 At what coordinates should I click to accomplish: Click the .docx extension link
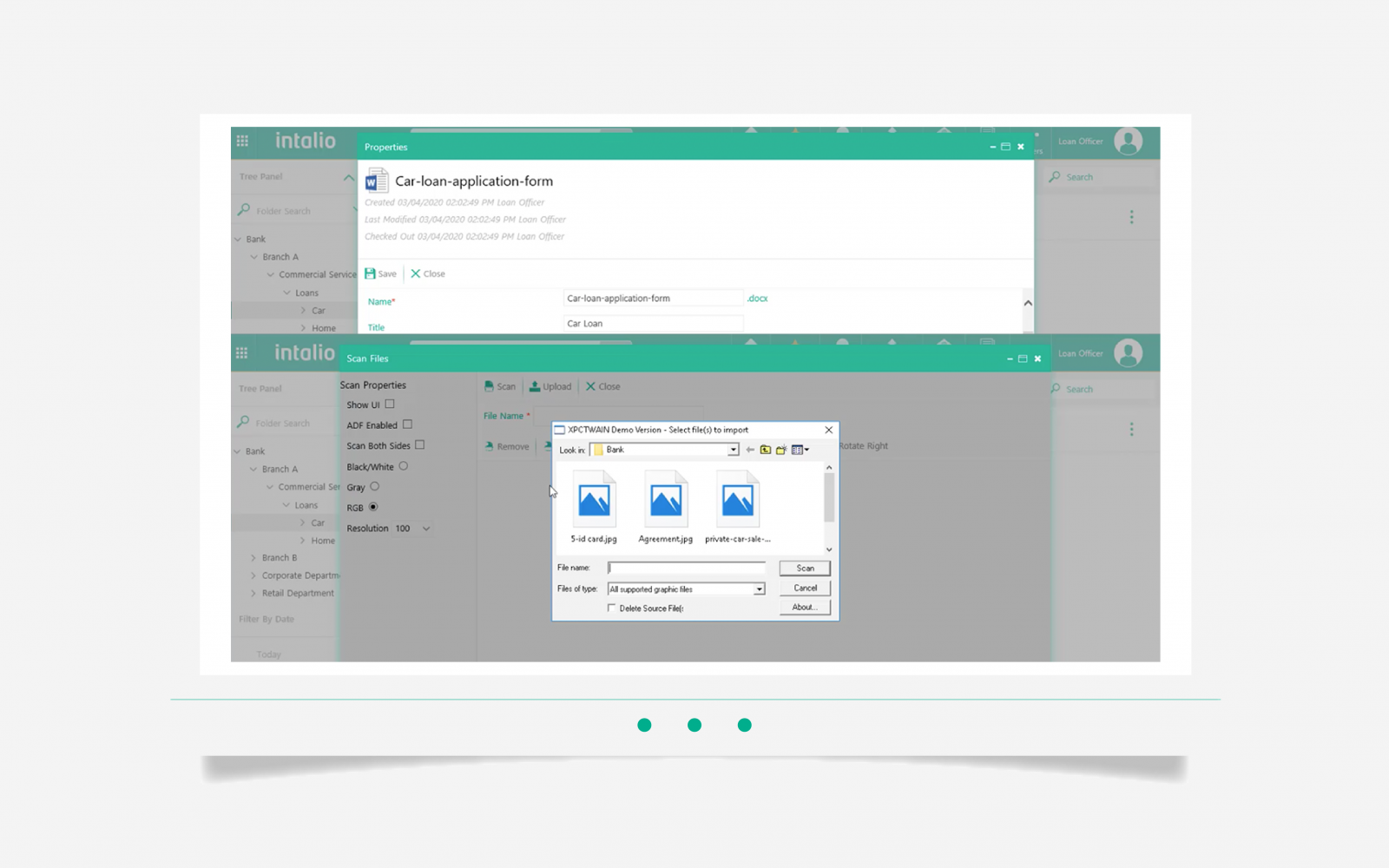pyautogui.click(x=758, y=299)
